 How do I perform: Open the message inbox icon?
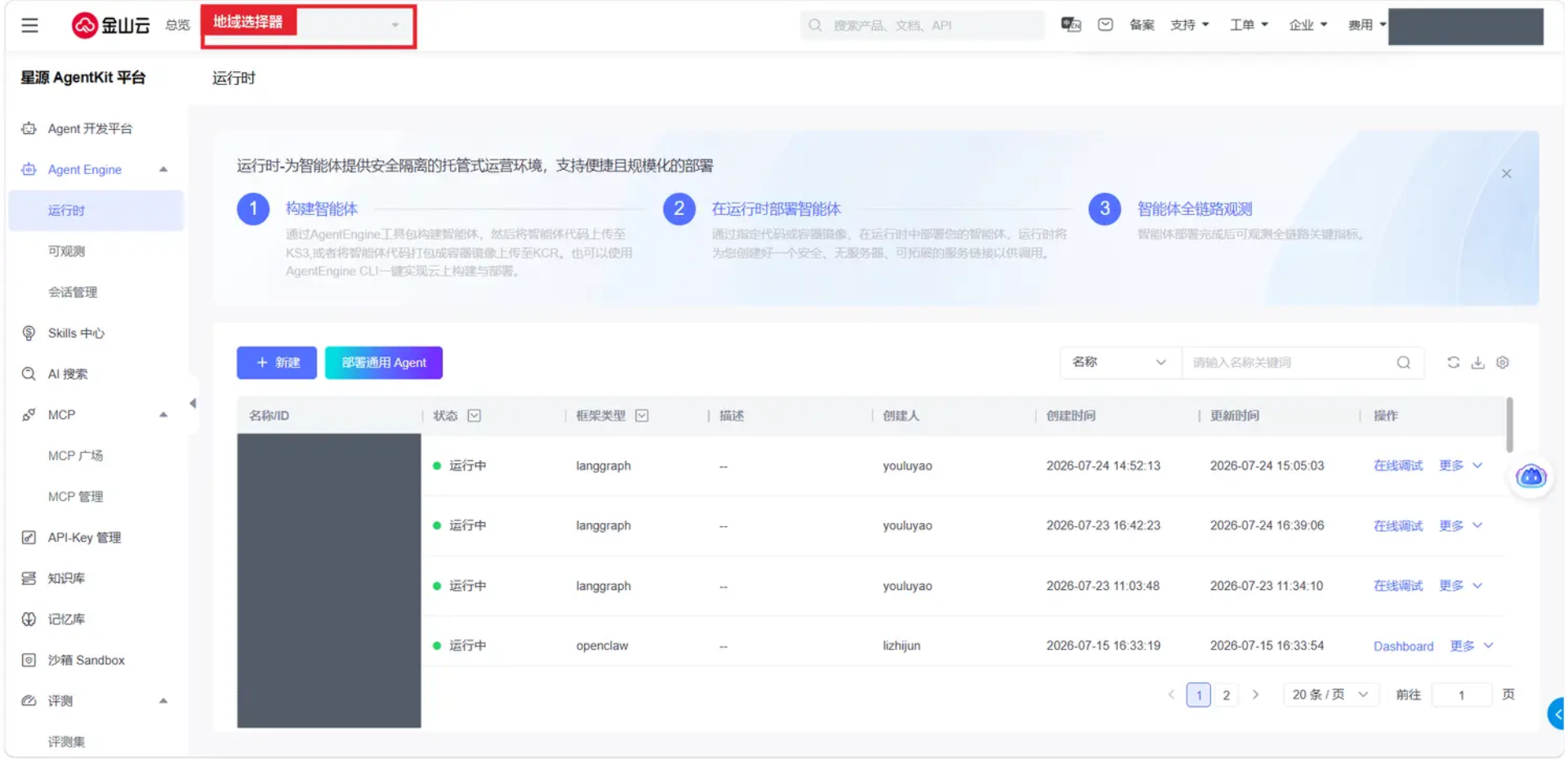click(x=1105, y=25)
